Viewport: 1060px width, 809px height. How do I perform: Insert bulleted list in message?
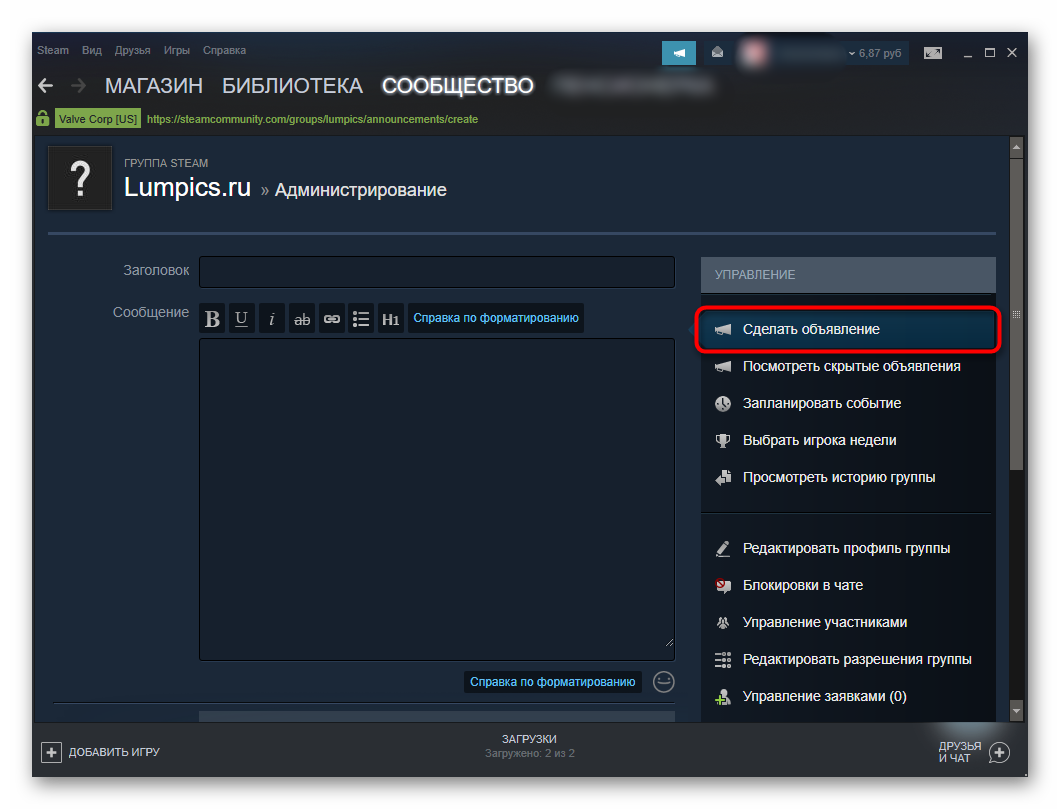[362, 319]
